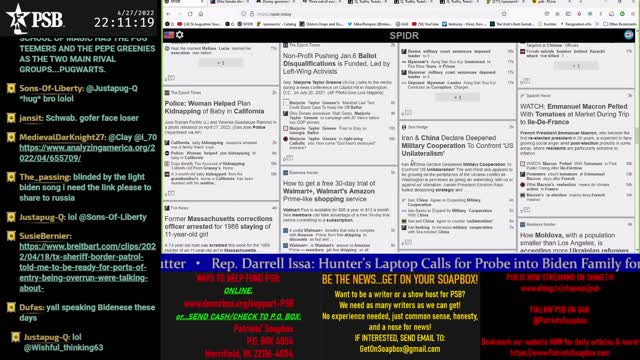Click the US flag region icon

pos(169,35)
